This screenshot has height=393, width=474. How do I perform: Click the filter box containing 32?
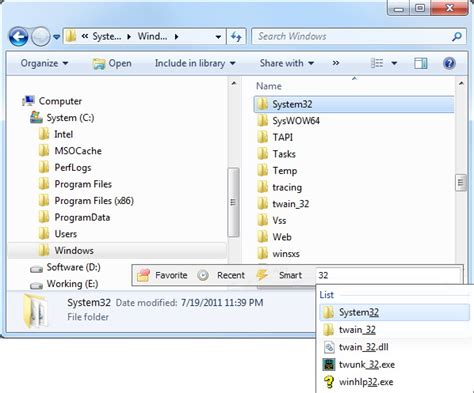point(388,275)
